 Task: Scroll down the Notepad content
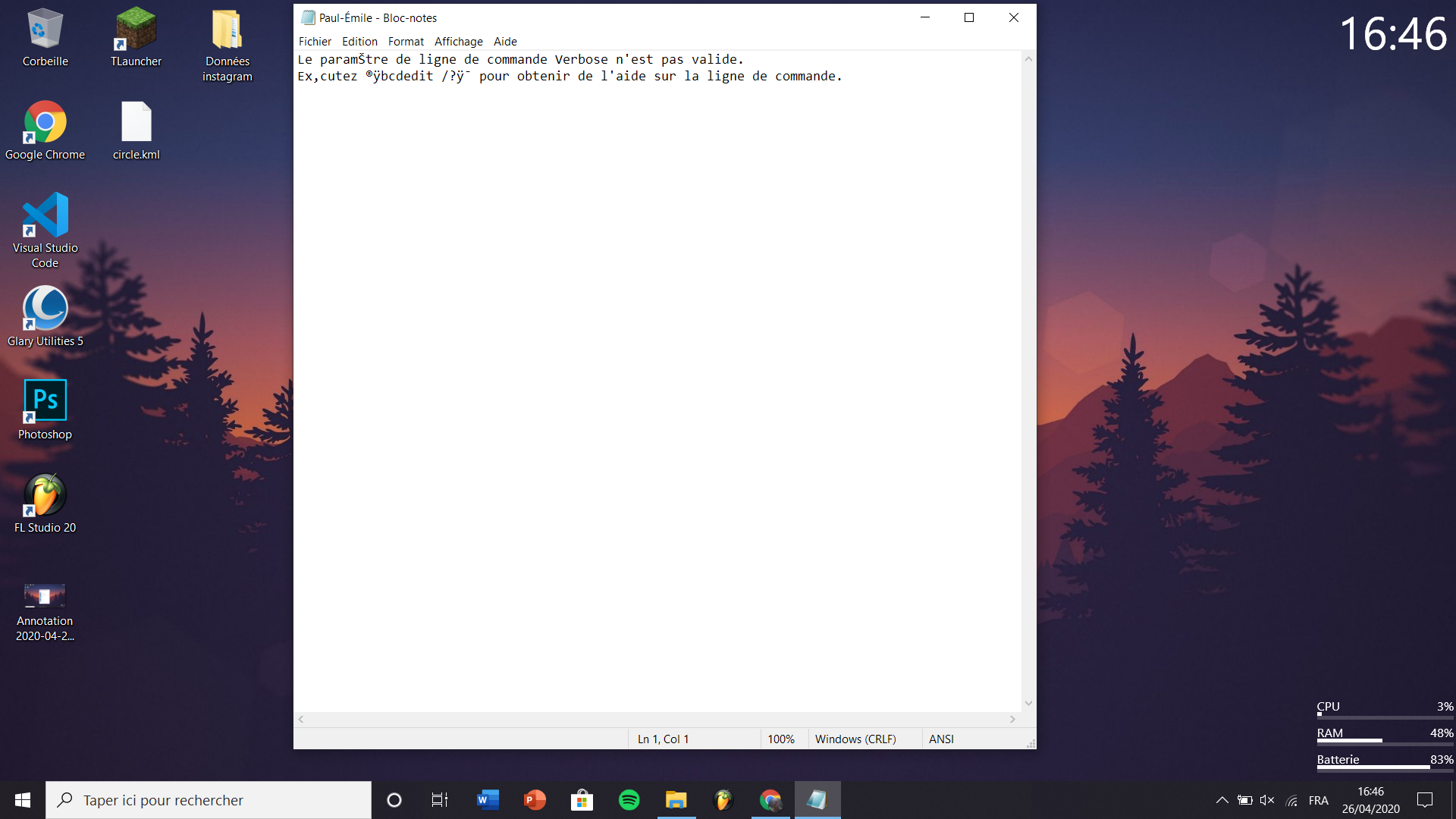coord(1026,705)
